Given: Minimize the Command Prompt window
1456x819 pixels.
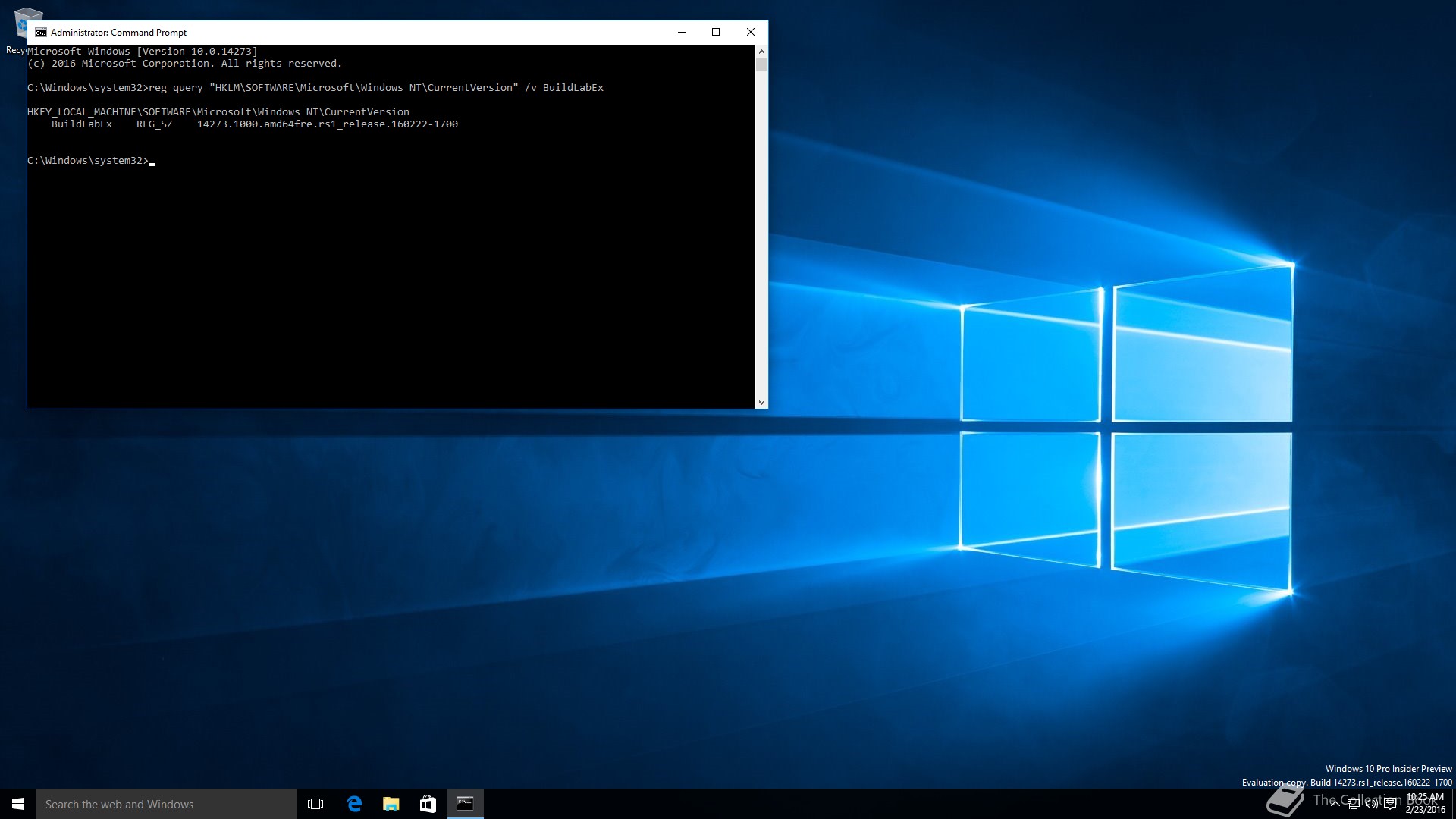Looking at the screenshot, I should coord(681,32).
